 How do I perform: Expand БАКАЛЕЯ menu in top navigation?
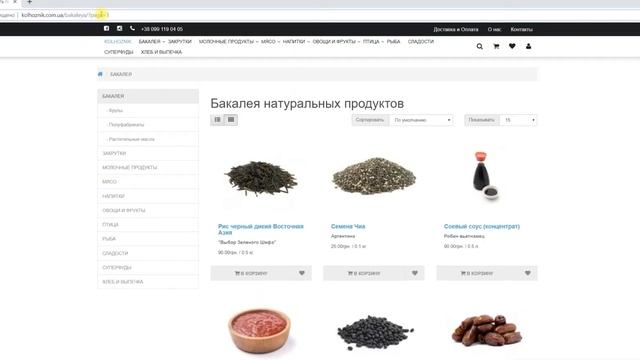pos(151,42)
